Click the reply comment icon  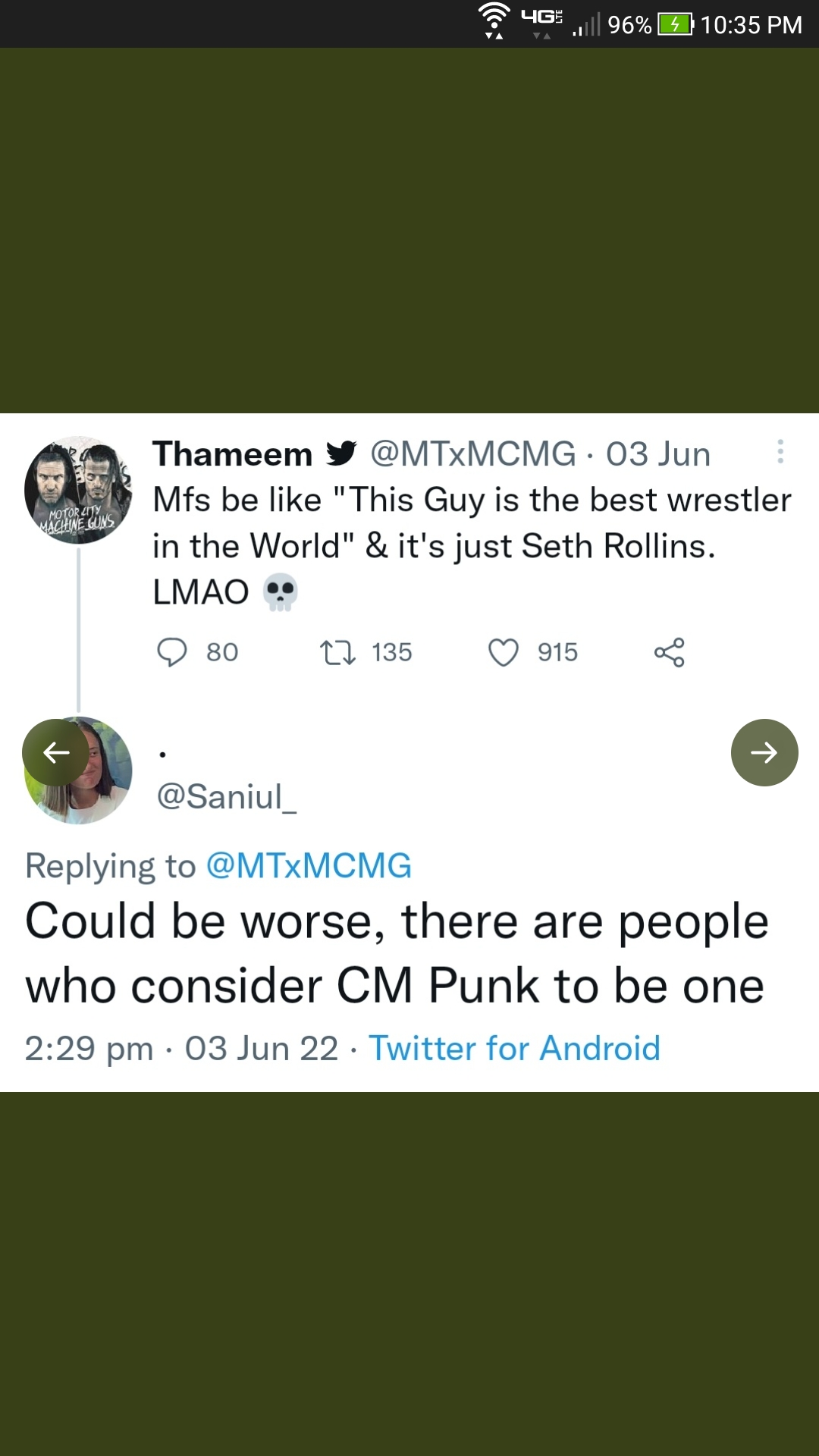click(172, 652)
